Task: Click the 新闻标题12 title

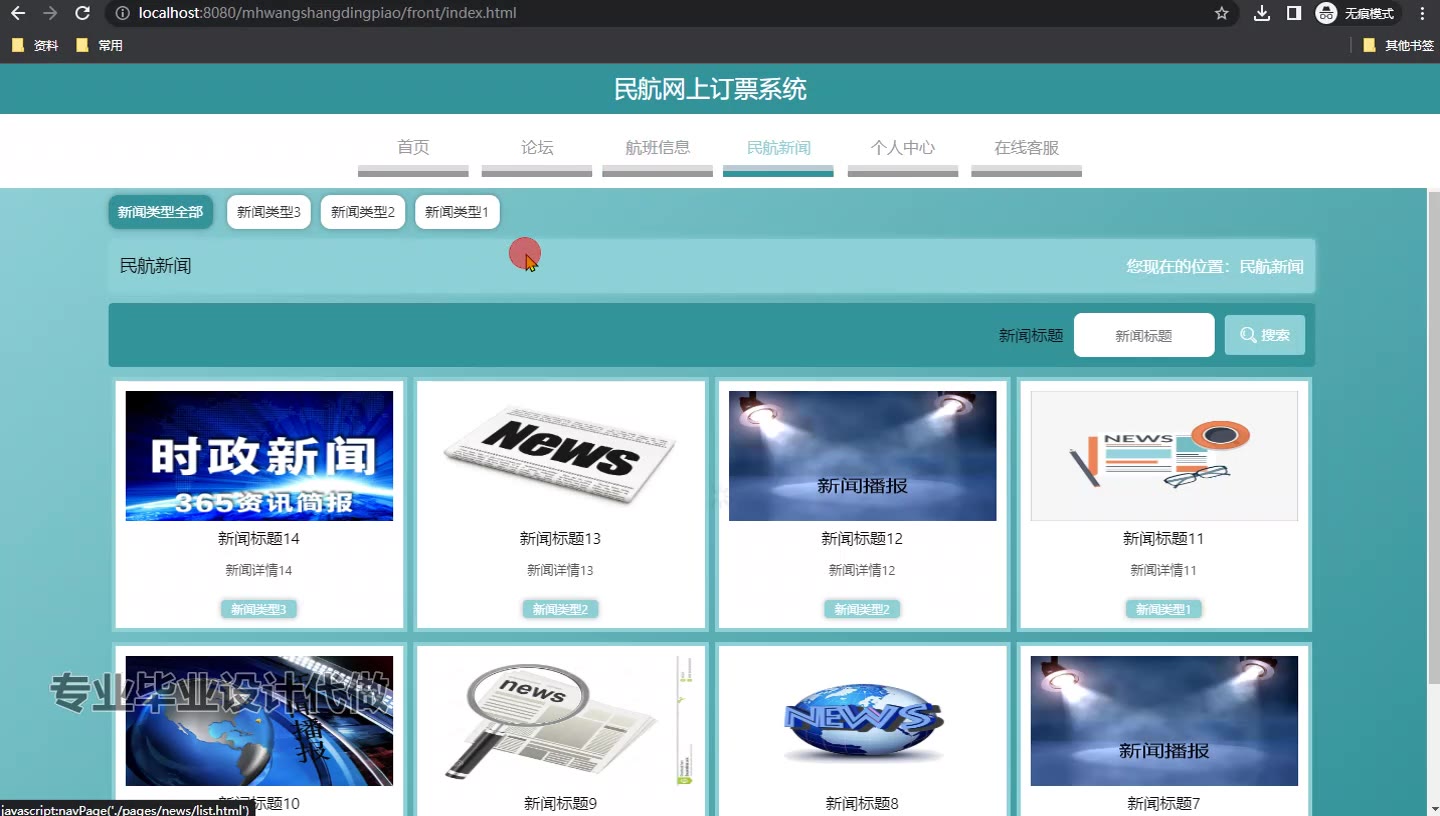Action: (862, 539)
